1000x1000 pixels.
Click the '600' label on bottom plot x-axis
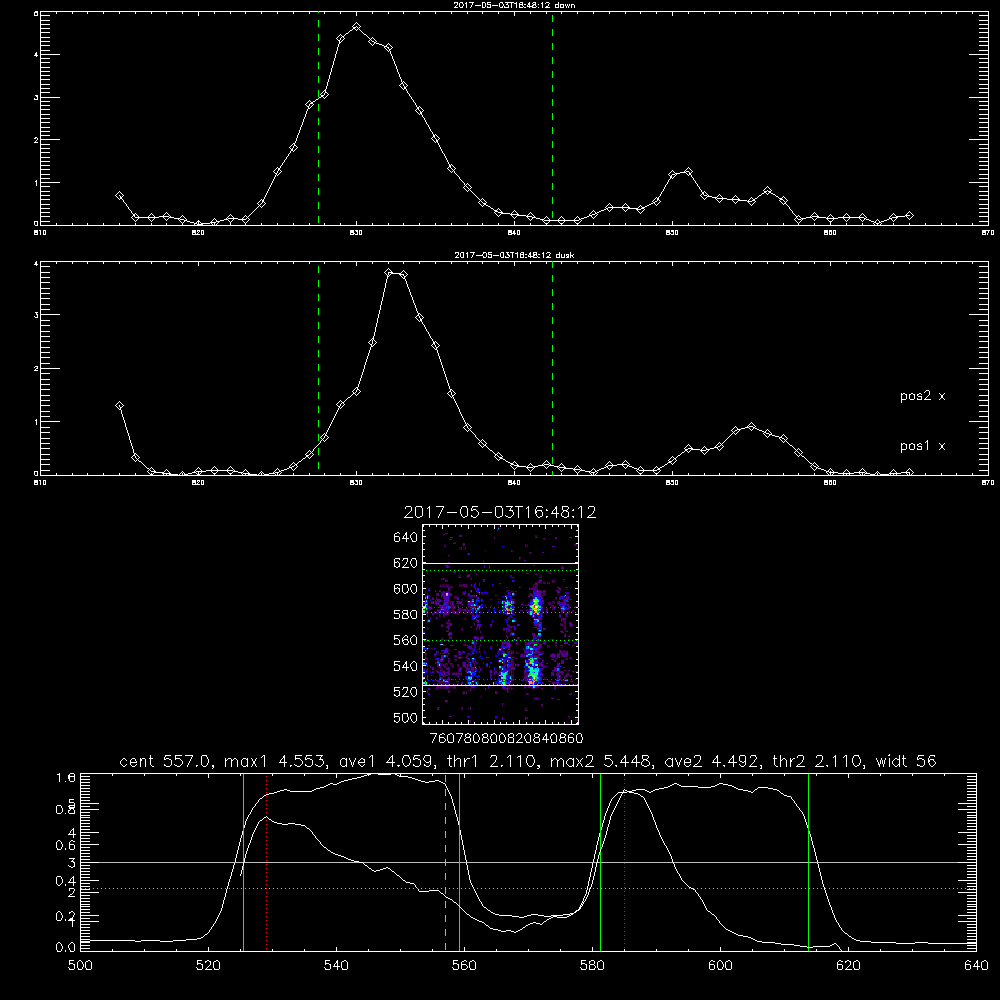720,966
